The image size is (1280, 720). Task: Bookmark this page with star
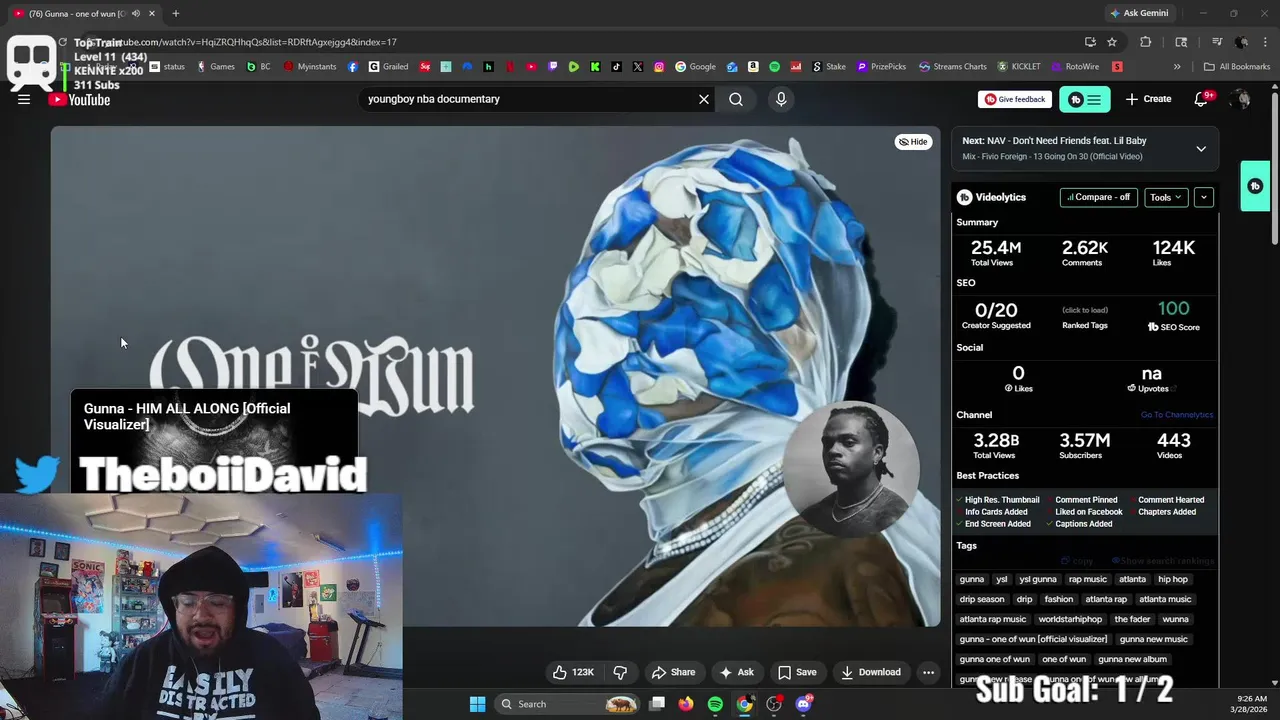[1112, 42]
